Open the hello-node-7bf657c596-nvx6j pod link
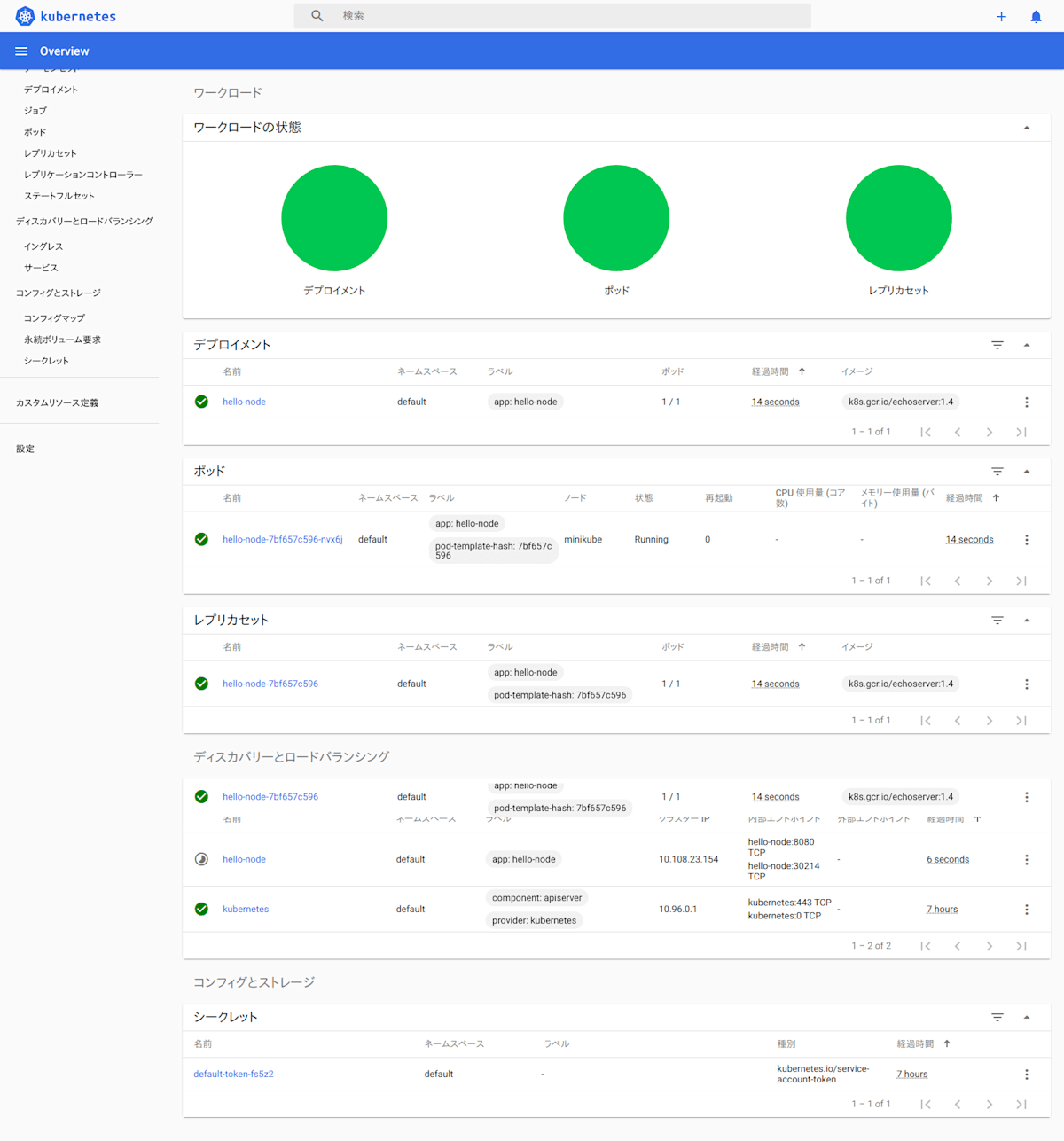 (282, 539)
